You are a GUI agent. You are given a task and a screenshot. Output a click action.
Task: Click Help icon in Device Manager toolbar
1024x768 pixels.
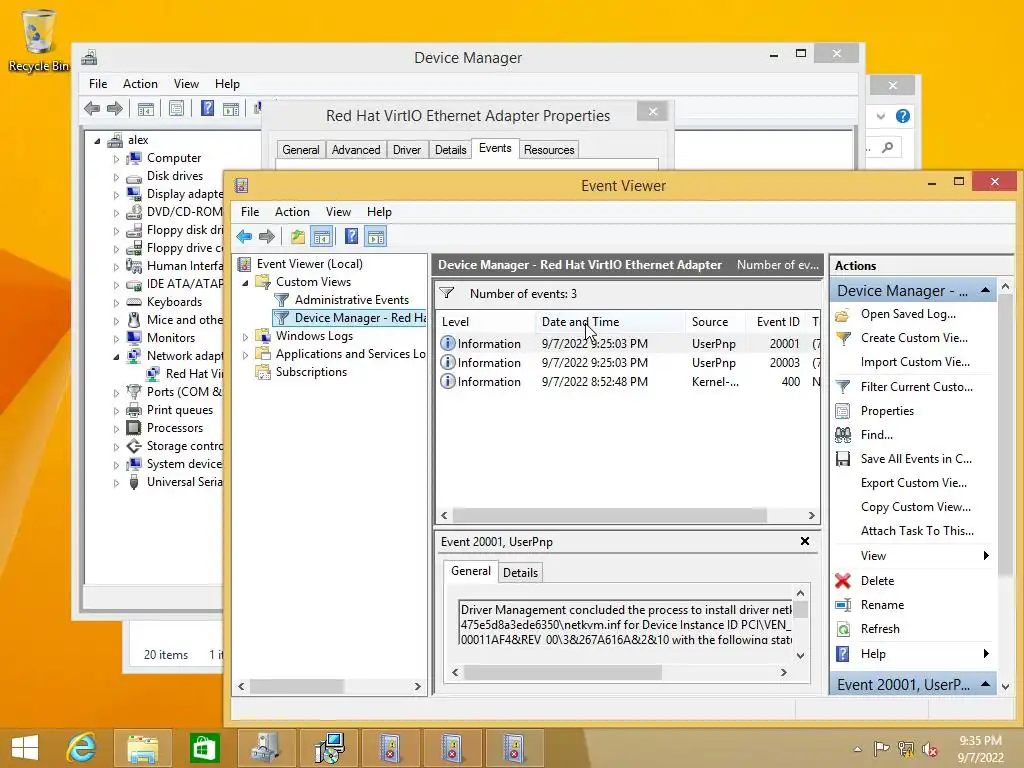click(x=207, y=108)
